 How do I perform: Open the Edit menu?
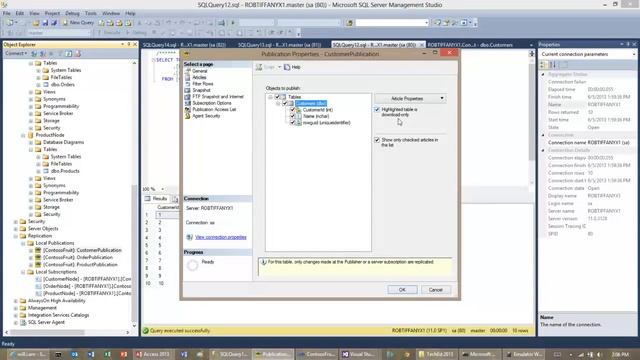20,13
